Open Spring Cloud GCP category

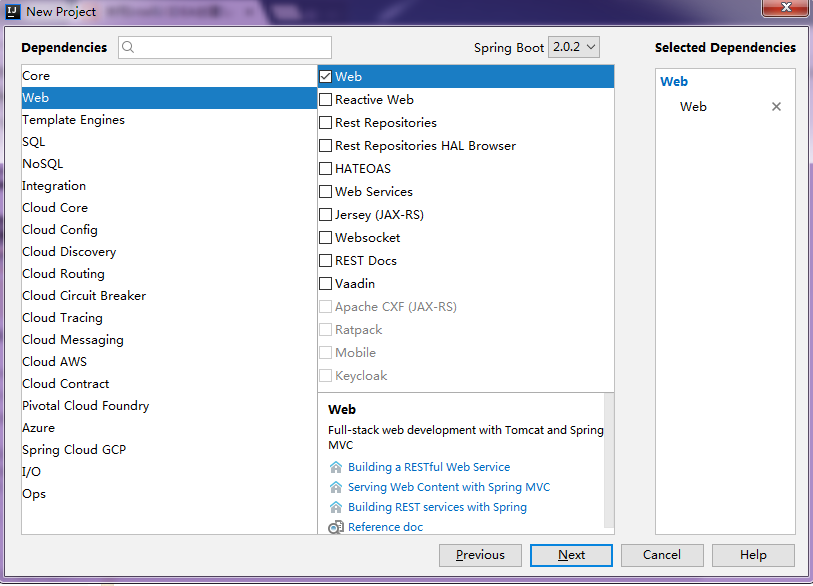[169, 450]
